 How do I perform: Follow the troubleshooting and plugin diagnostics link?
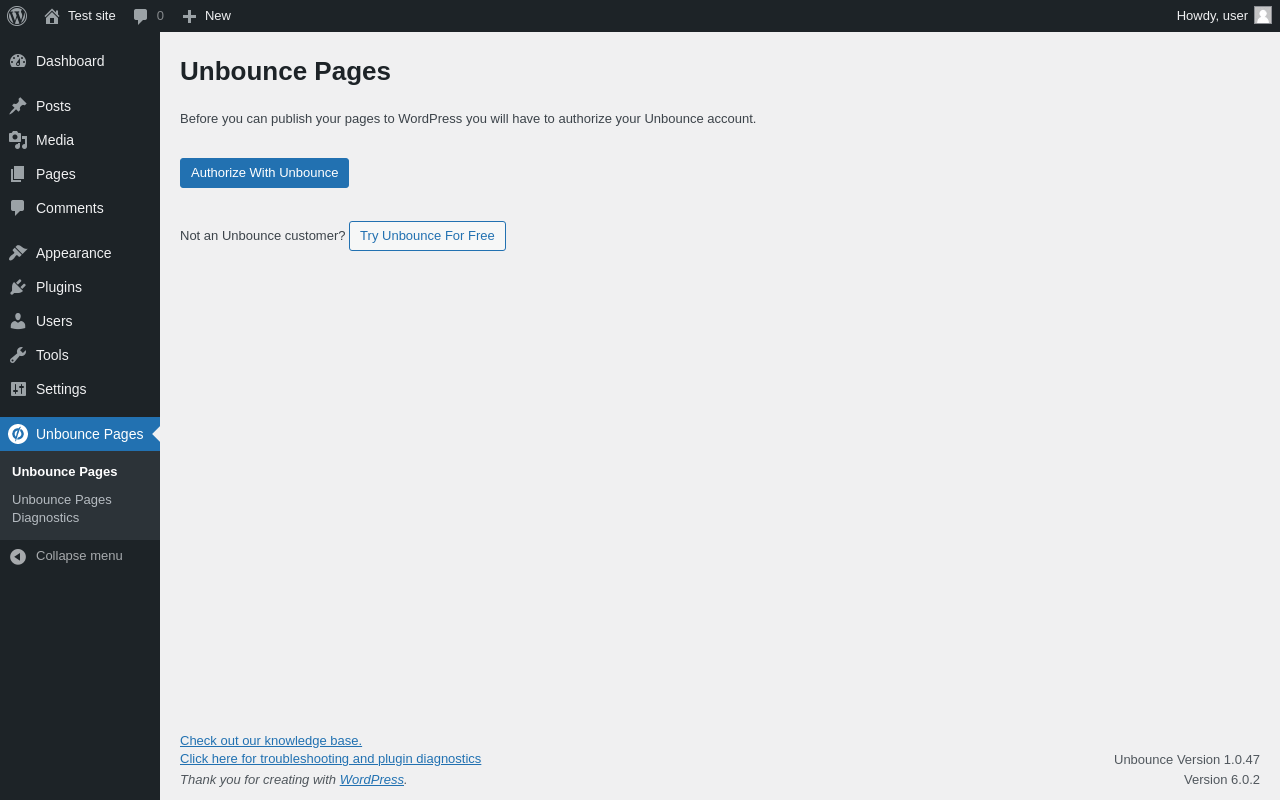coord(330,759)
